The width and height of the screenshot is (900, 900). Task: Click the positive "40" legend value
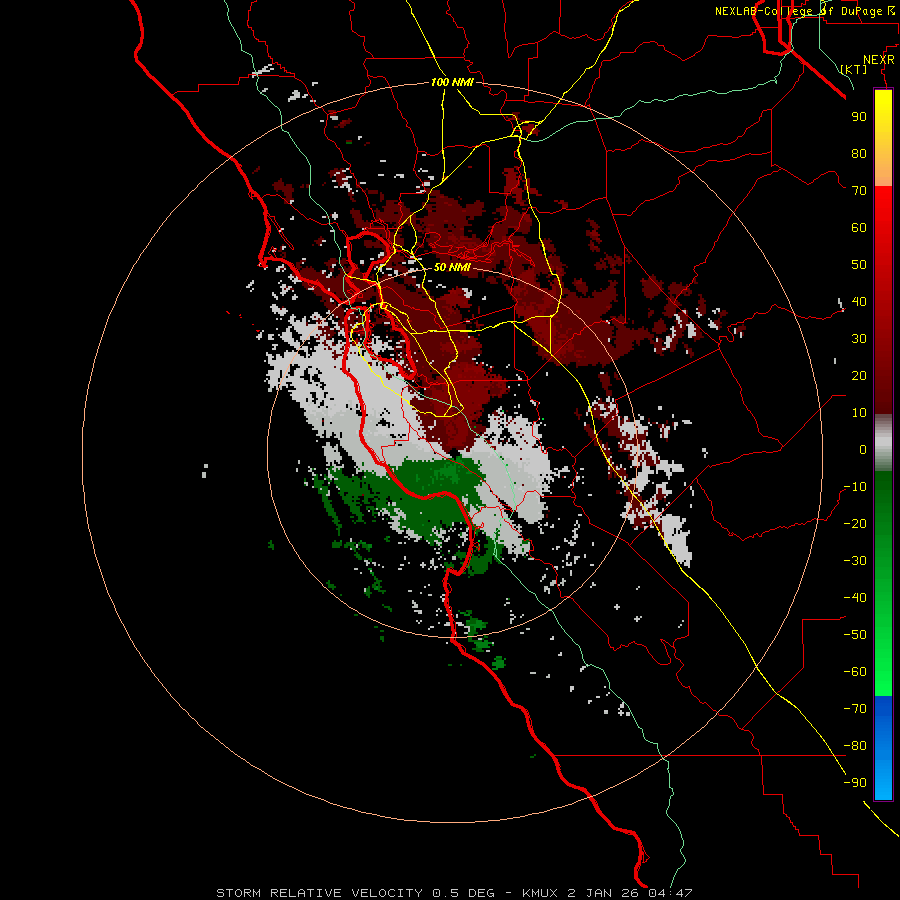(x=859, y=302)
